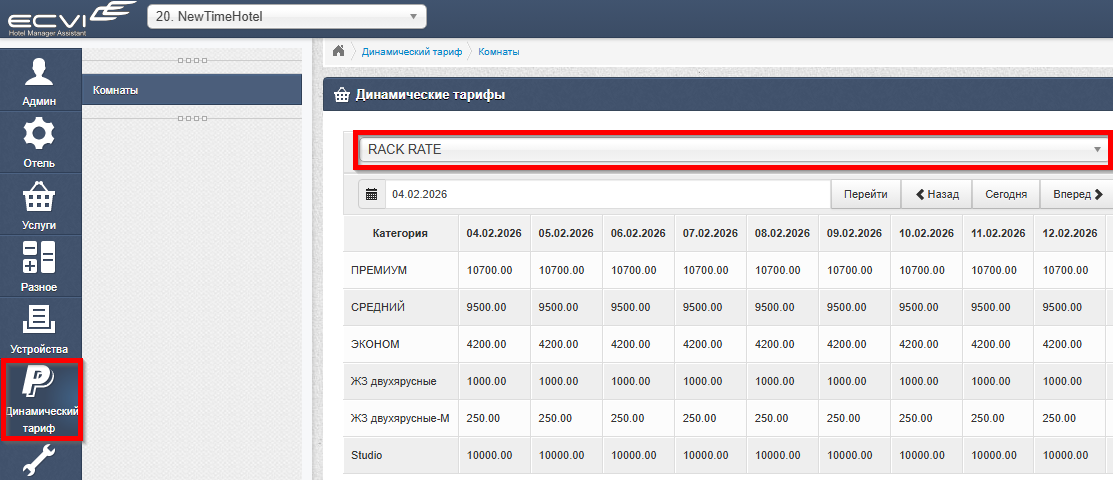This screenshot has height=480, width=1113.
Task: Click Динамический тариф breadcrumb link
Action: point(411,51)
